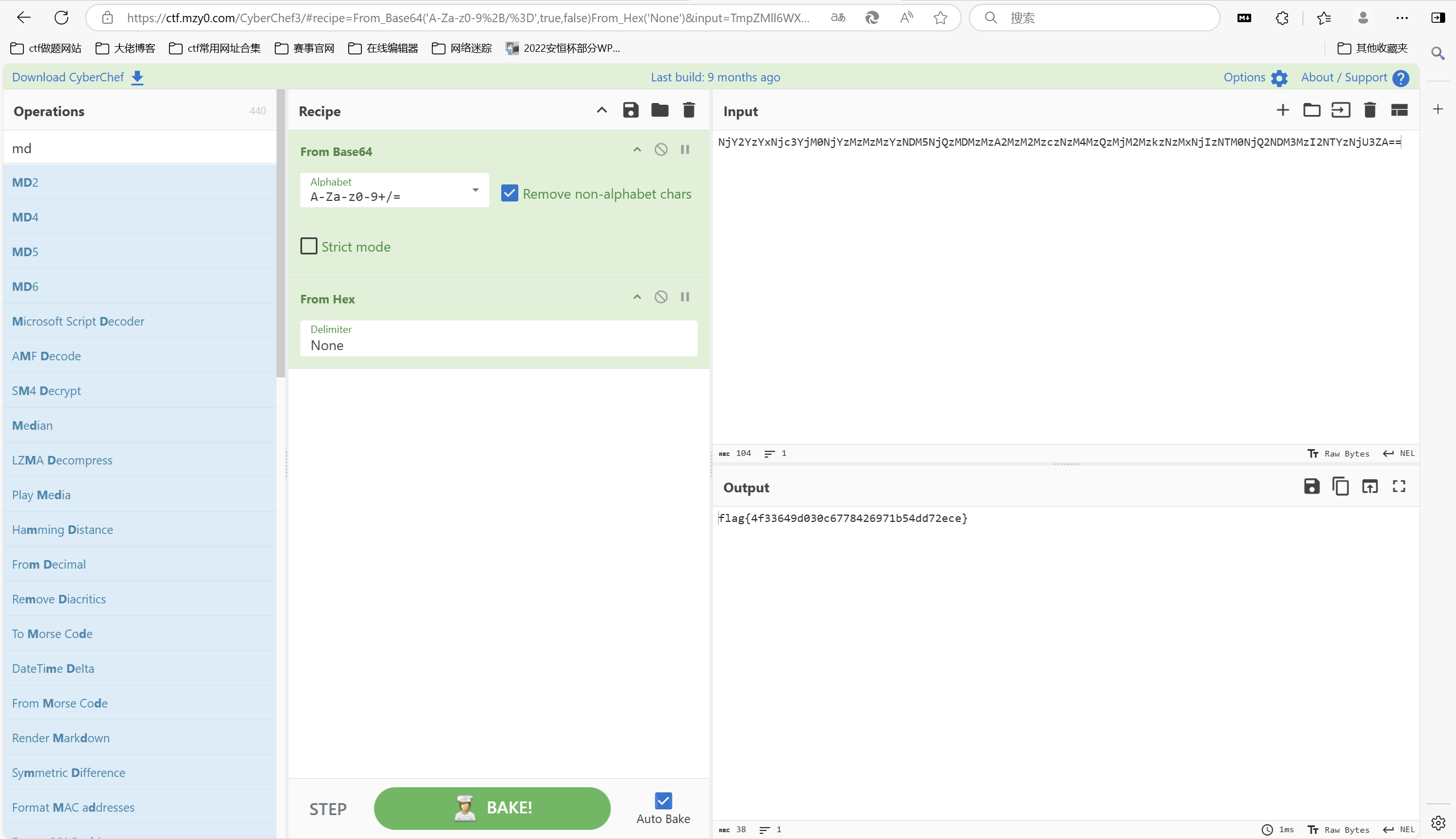Click the Download CyberChef link
Viewport: 1456px width, 839px height.
pyautogui.click(x=78, y=77)
